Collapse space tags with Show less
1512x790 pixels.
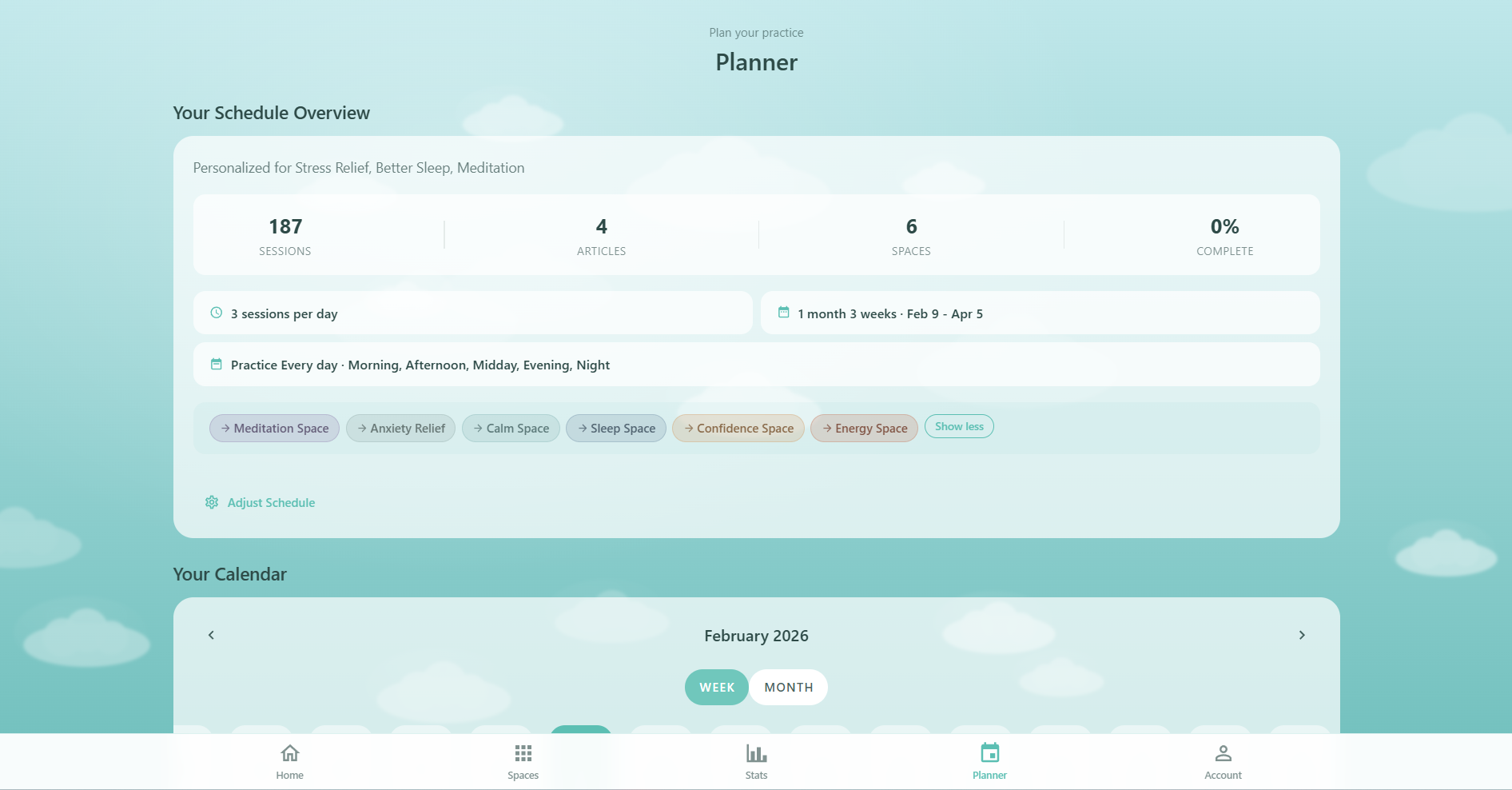[x=958, y=425]
